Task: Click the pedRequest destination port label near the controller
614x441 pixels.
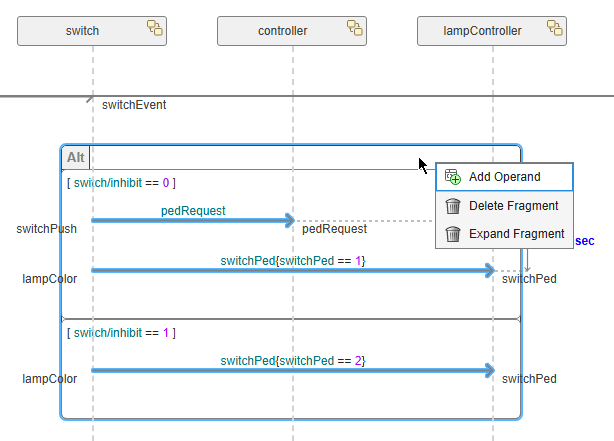Action: 334,229
